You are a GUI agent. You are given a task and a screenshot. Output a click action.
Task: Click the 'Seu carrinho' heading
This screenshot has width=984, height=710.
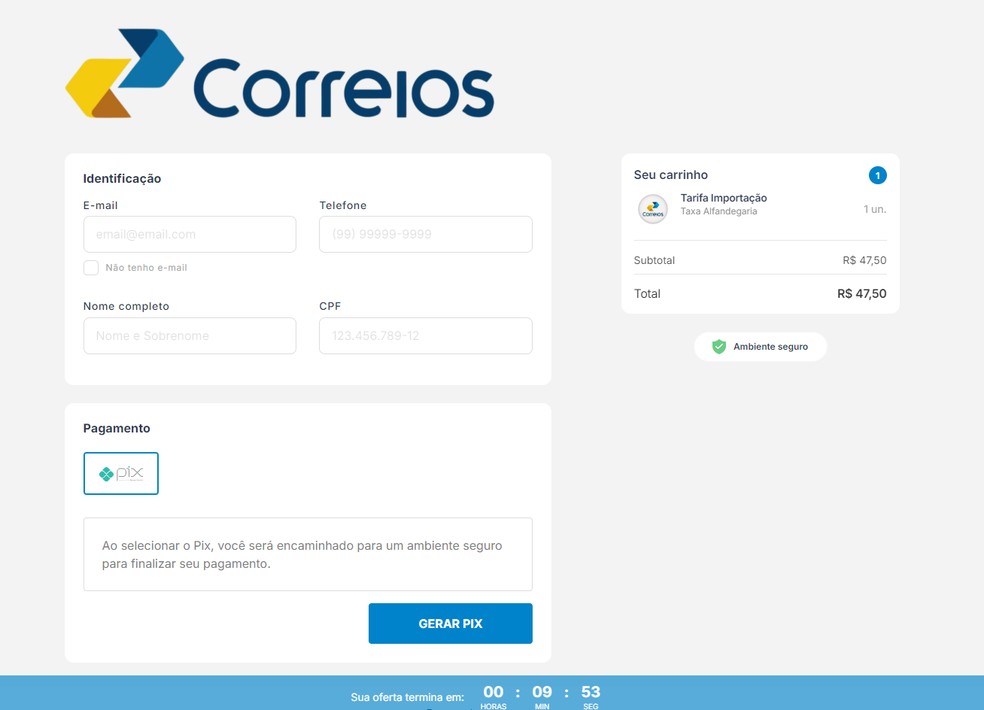point(671,175)
